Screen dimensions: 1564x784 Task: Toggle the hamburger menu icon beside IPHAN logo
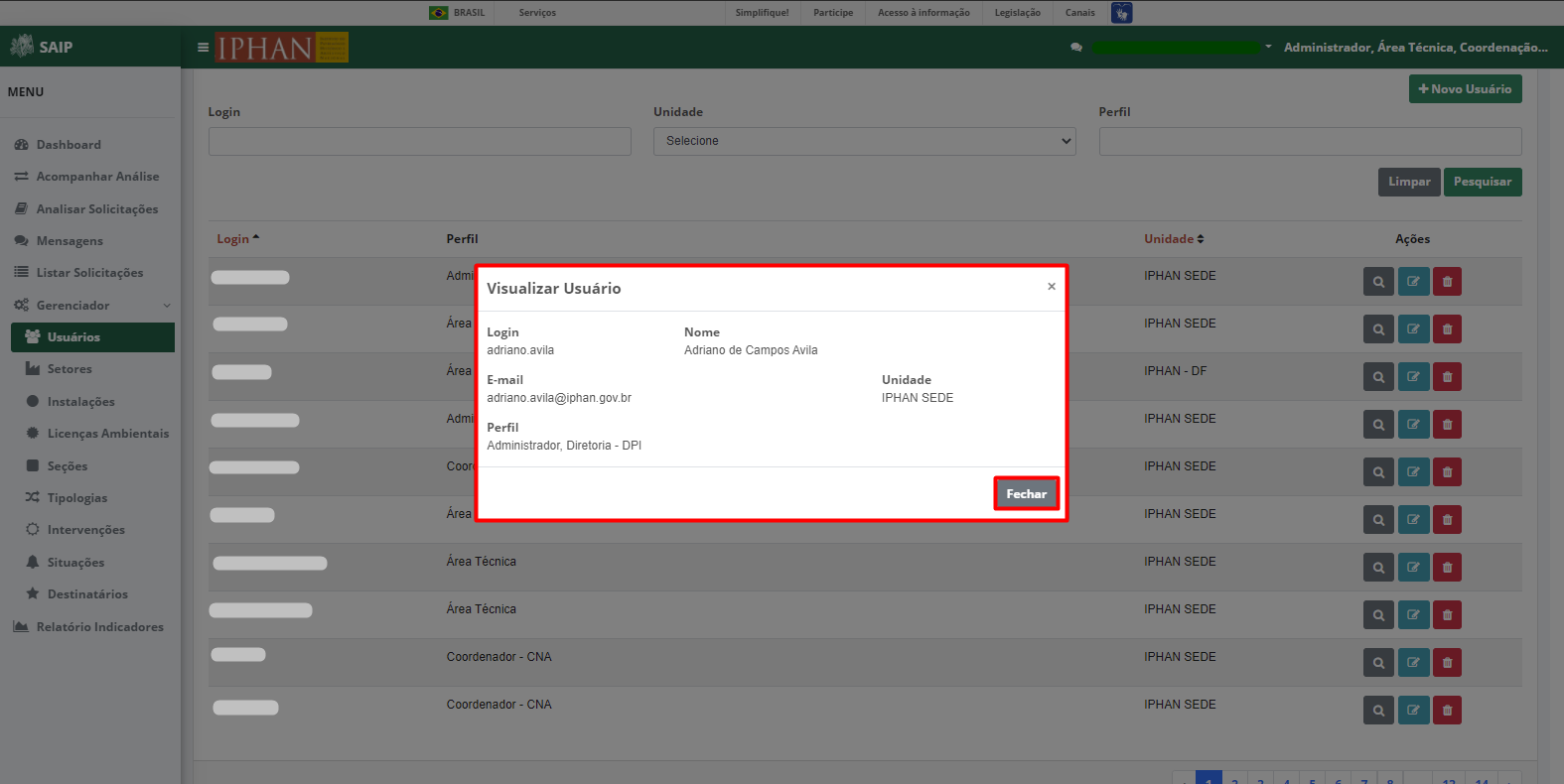pos(203,47)
